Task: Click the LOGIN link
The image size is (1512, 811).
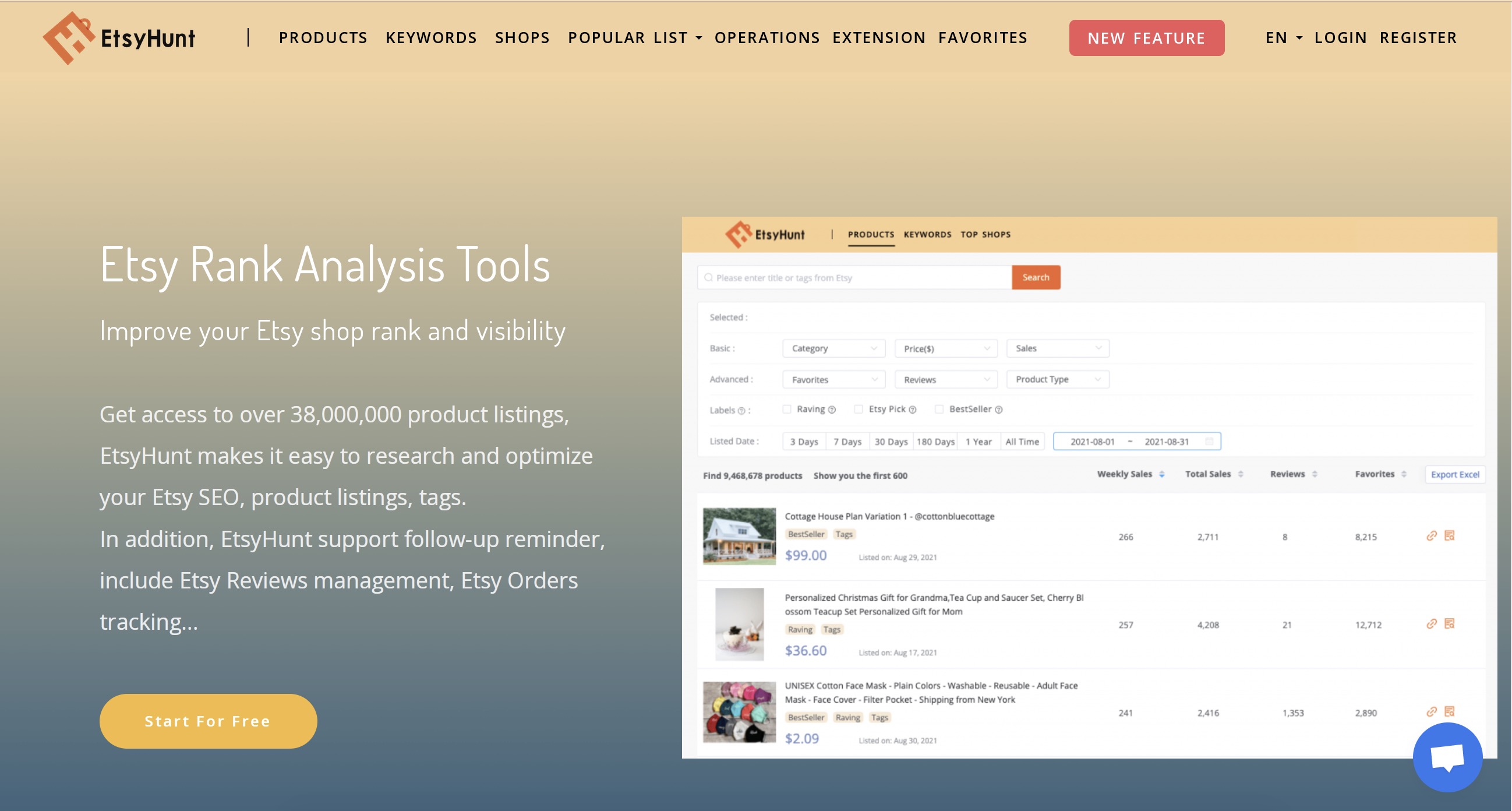Action: point(1341,38)
